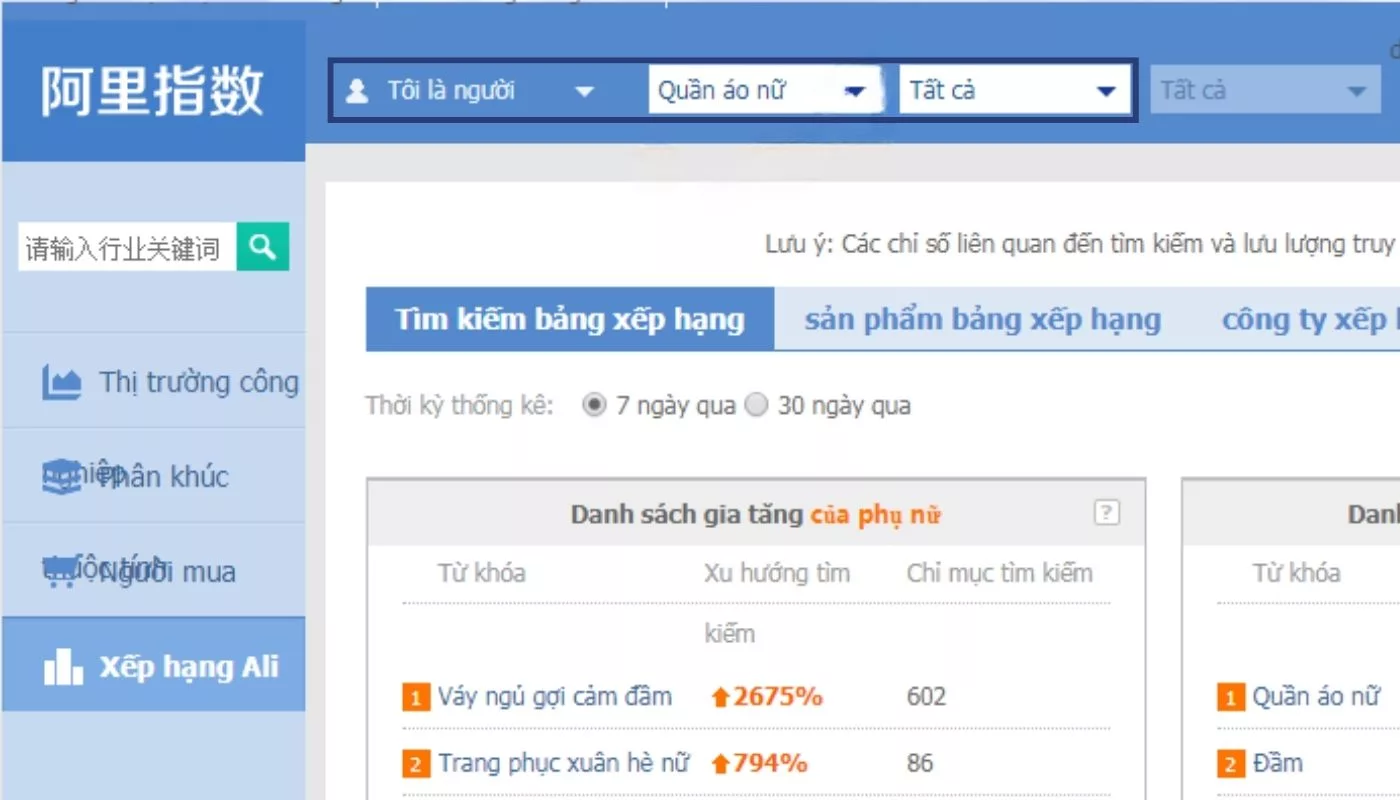Viewport: 1400px width, 800px height.
Task: Click search index value 602
Action: point(926,697)
